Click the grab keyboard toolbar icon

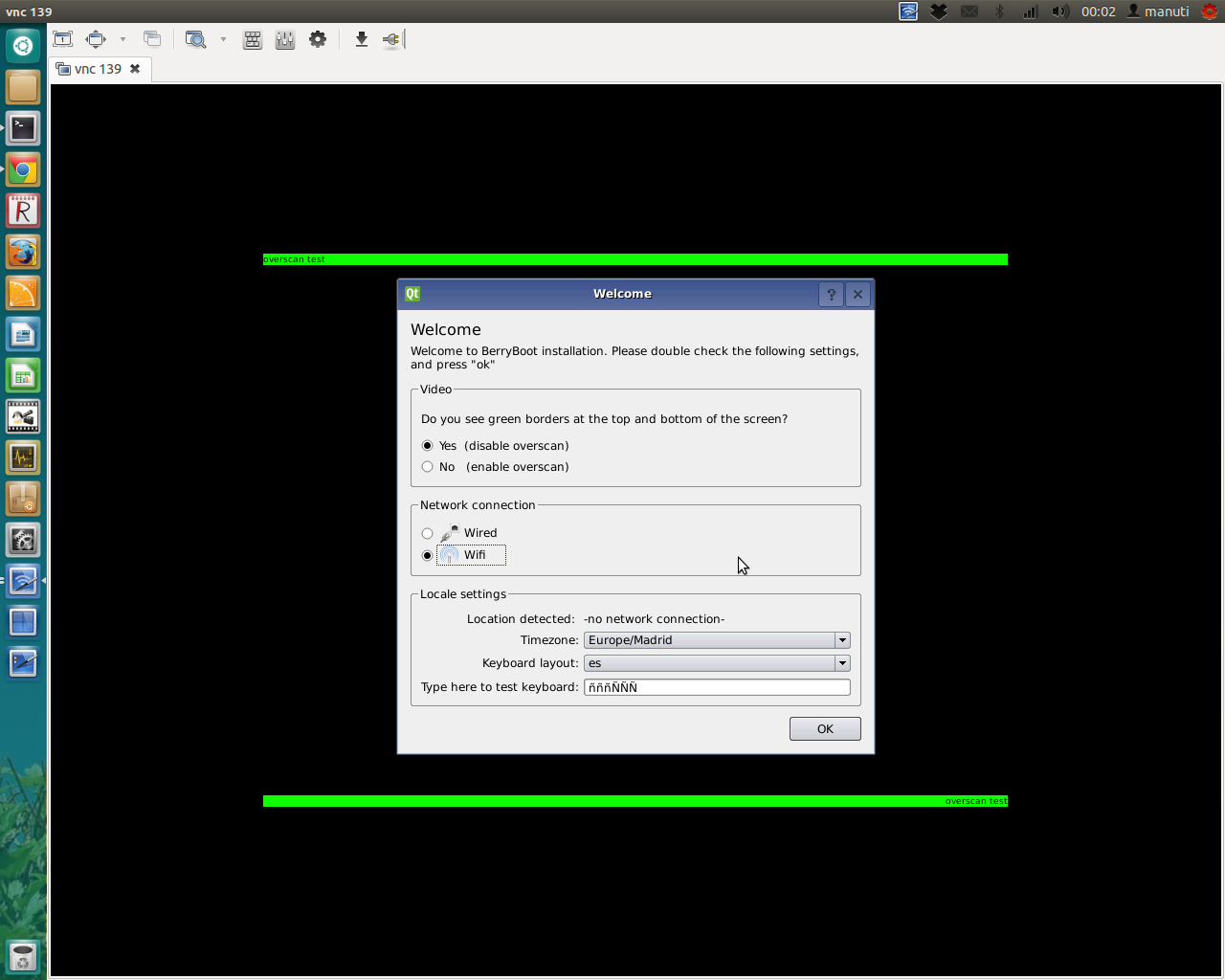click(253, 39)
